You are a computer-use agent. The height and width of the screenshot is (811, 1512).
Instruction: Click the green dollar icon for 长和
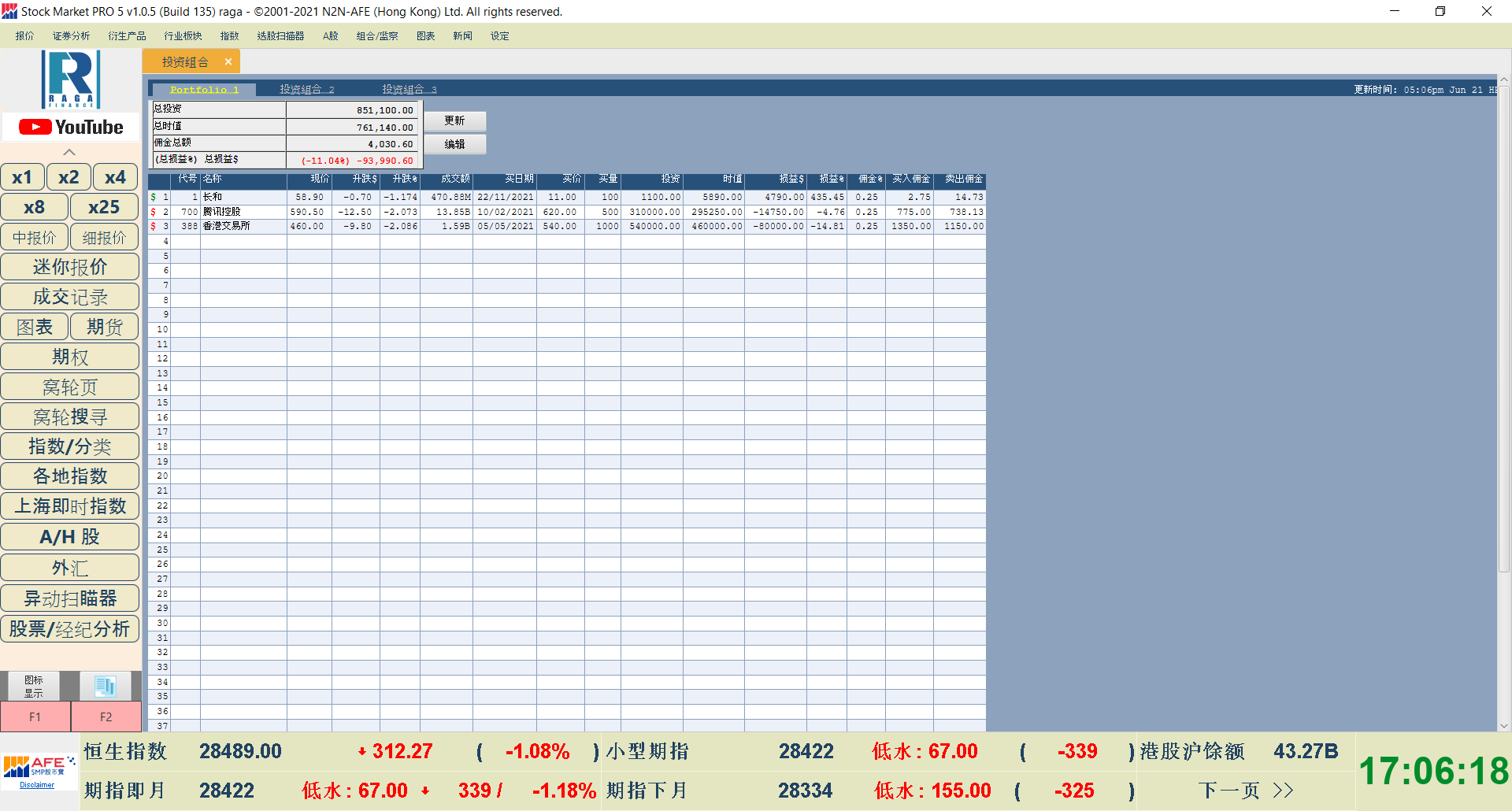click(154, 197)
